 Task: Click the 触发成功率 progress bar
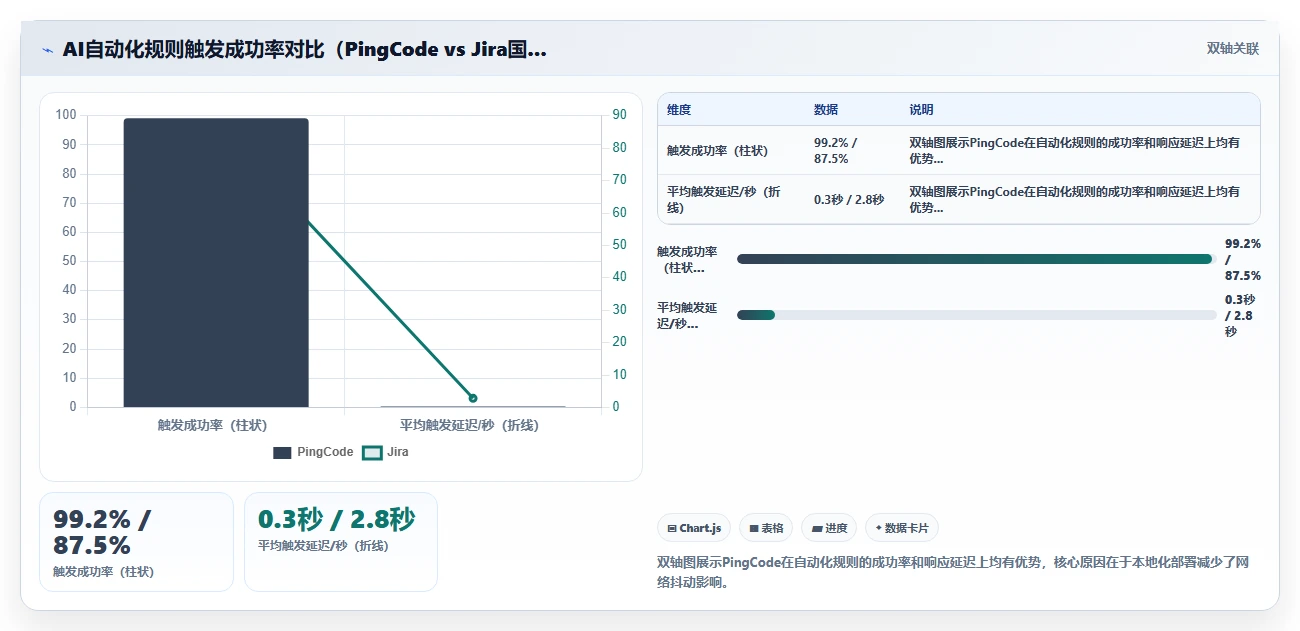[976, 259]
